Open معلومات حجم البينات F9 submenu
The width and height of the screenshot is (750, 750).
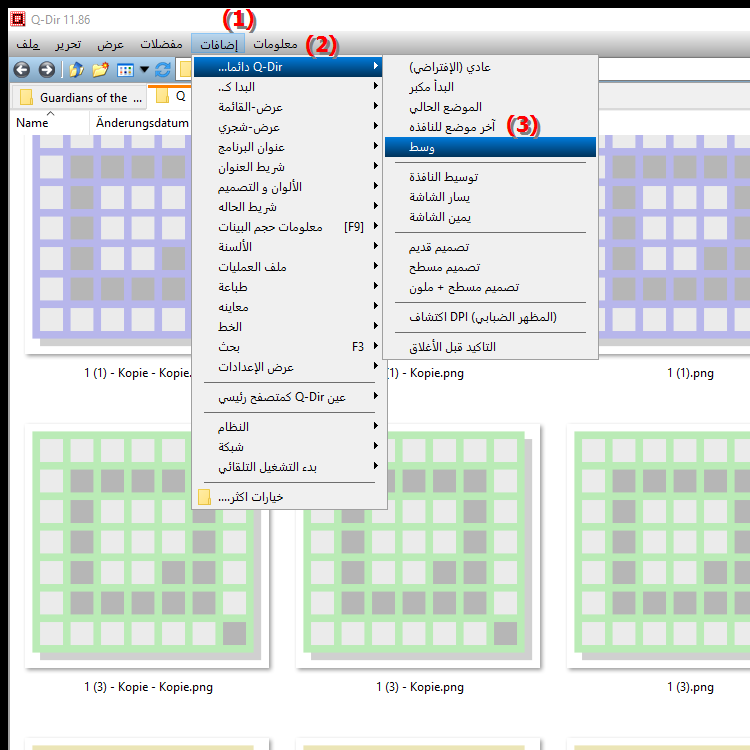click(288, 227)
